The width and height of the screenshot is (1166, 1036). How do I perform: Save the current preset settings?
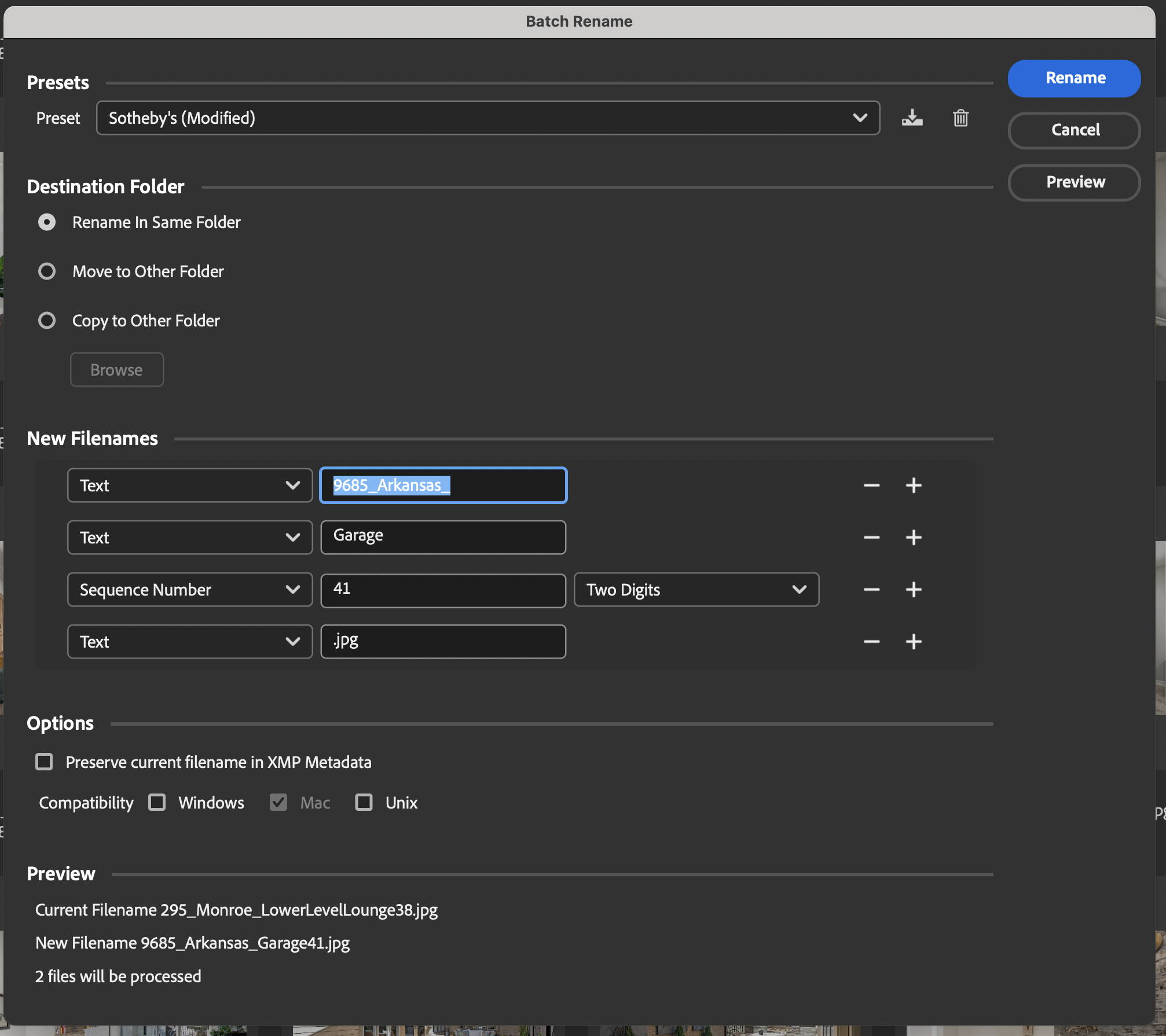tap(912, 118)
